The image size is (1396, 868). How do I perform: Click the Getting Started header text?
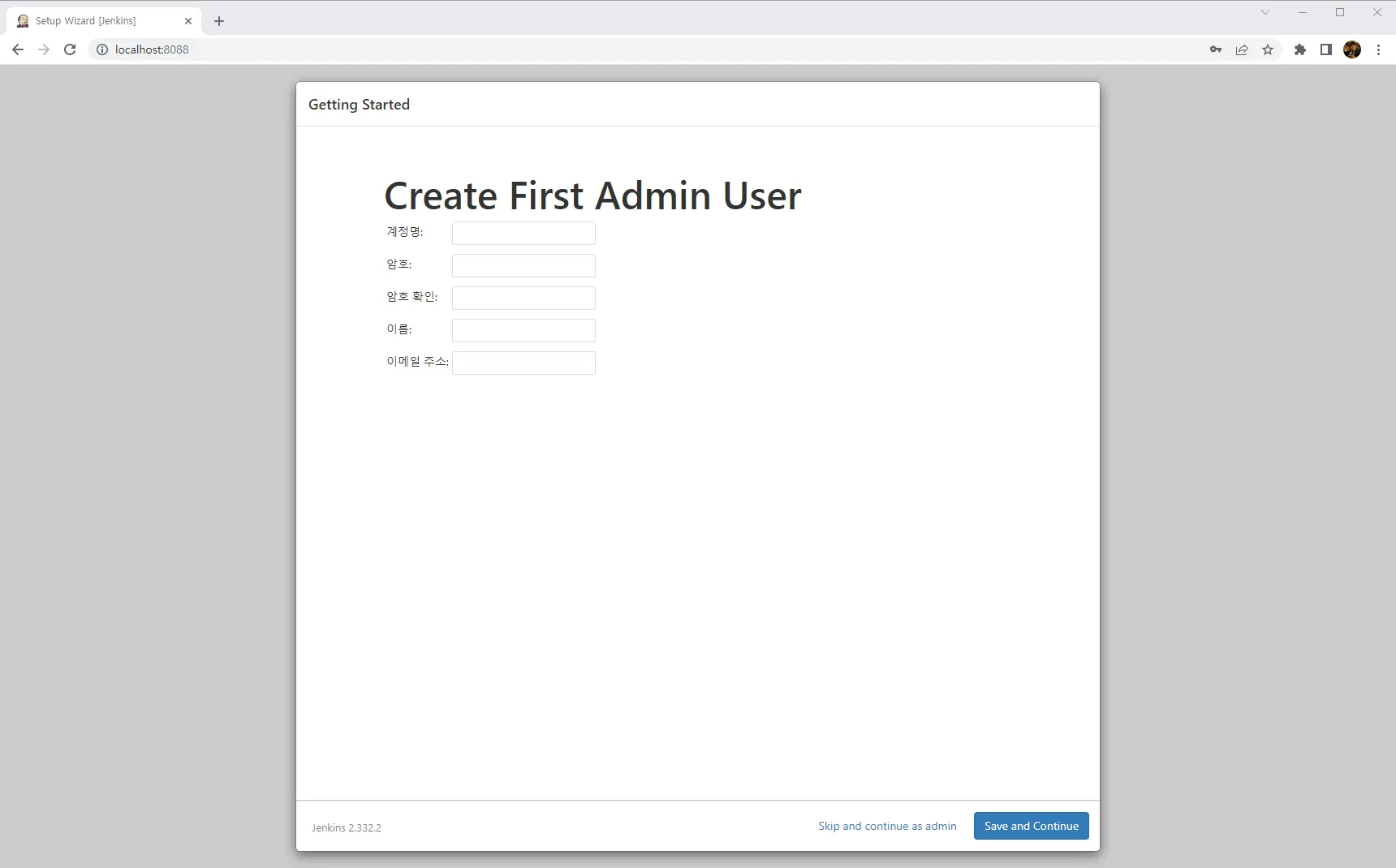(359, 105)
